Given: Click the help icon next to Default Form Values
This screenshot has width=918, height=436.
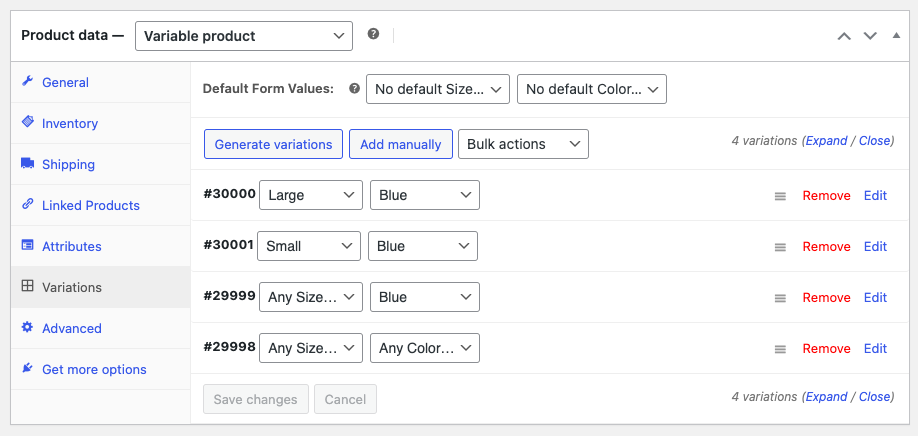Looking at the screenshot, I should [x=354, y=89].
